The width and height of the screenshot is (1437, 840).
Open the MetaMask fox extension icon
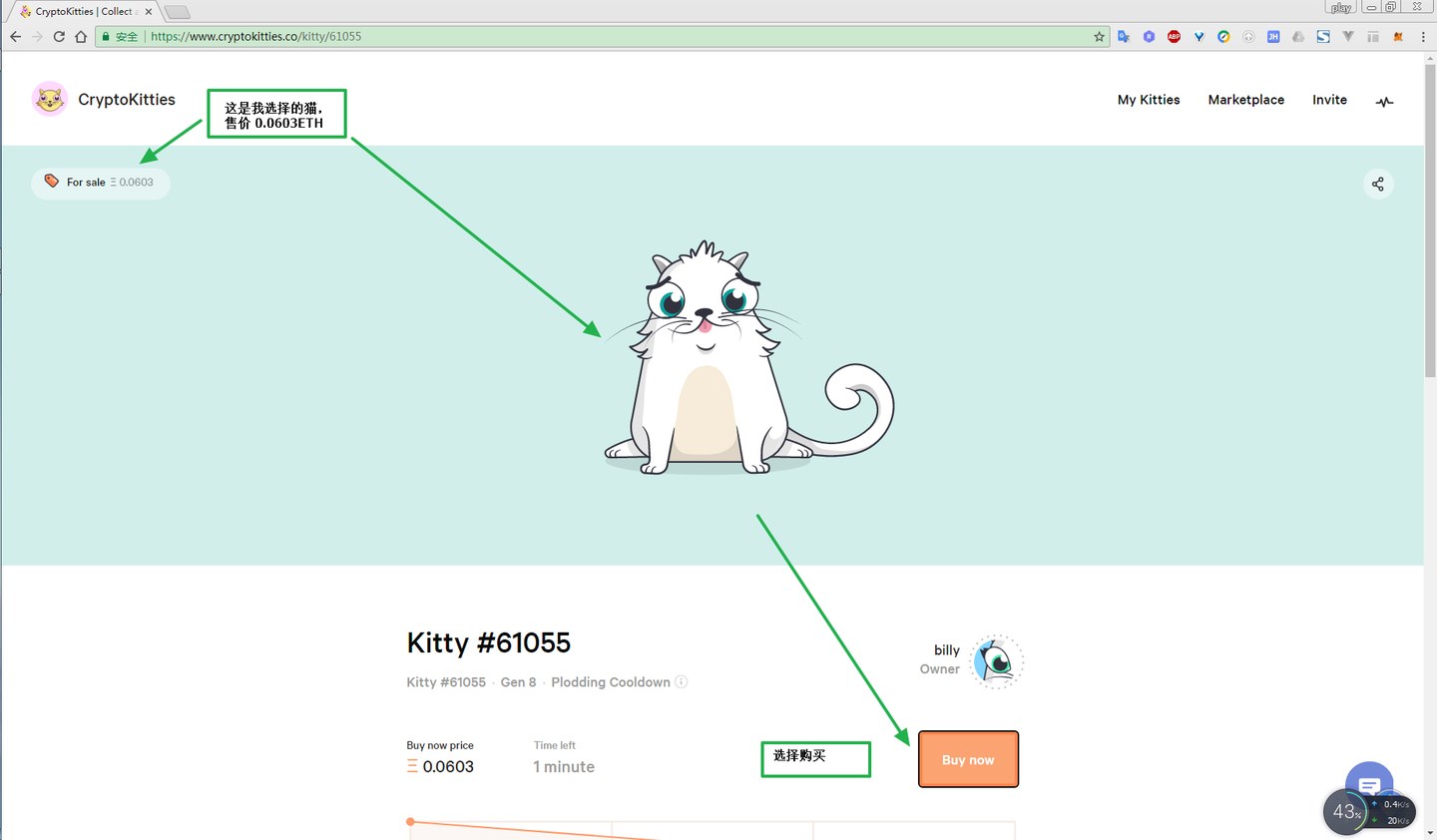(1398, 37)
